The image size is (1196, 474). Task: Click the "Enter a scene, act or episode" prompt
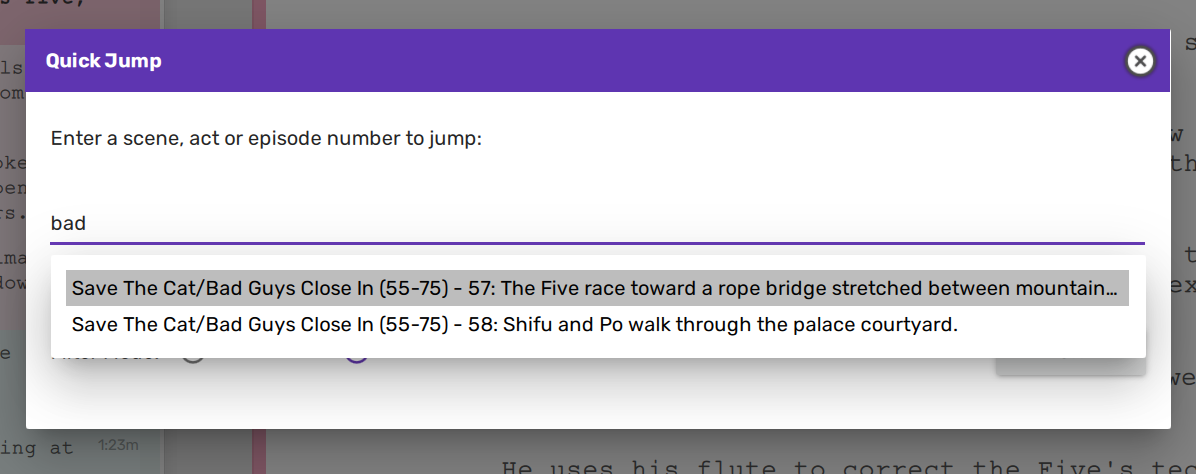pos(267,138)
